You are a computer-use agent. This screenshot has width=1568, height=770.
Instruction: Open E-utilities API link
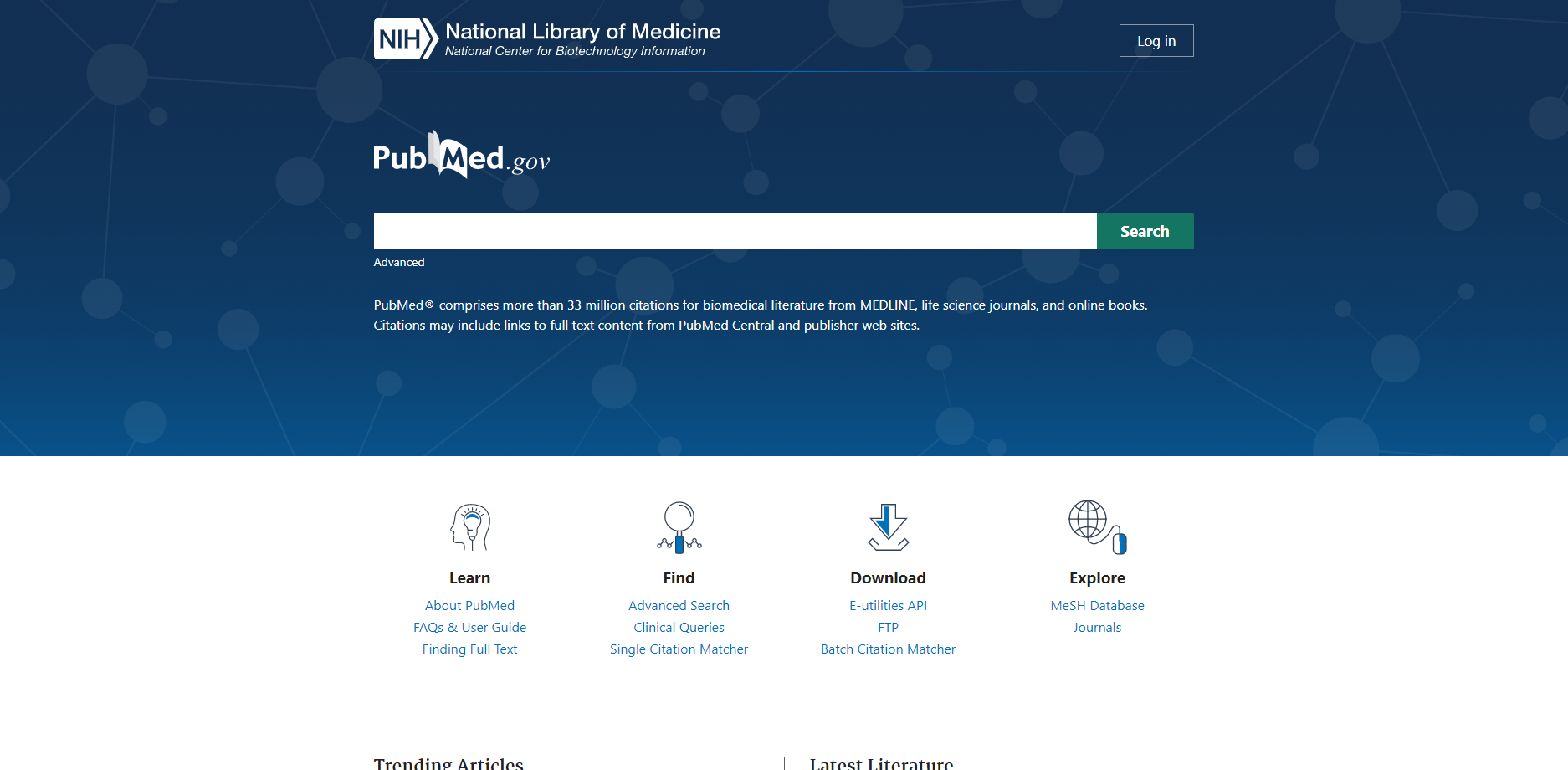click(888, 605)
